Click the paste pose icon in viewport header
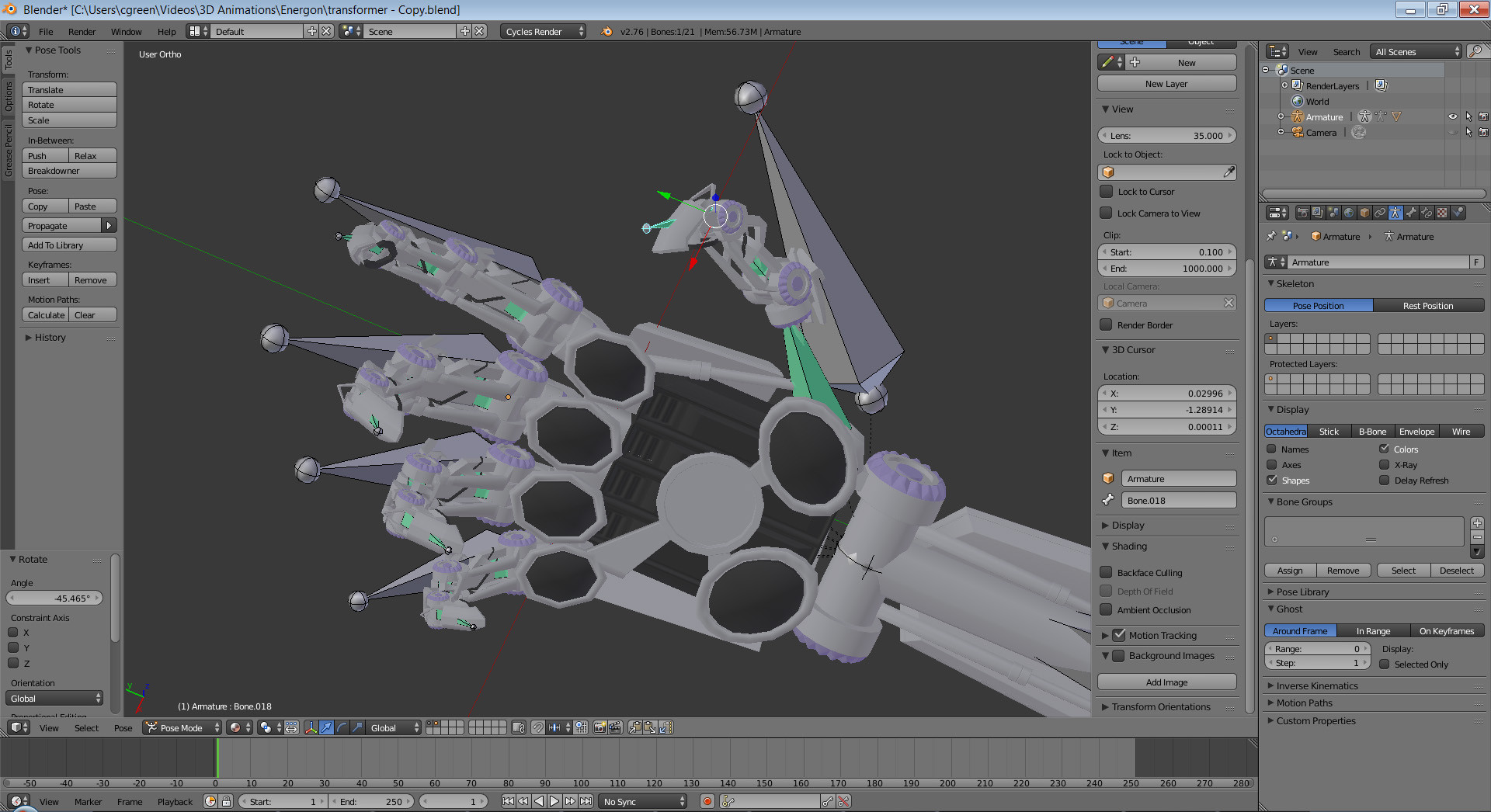1491x812 pixels. tap(650, 727)
